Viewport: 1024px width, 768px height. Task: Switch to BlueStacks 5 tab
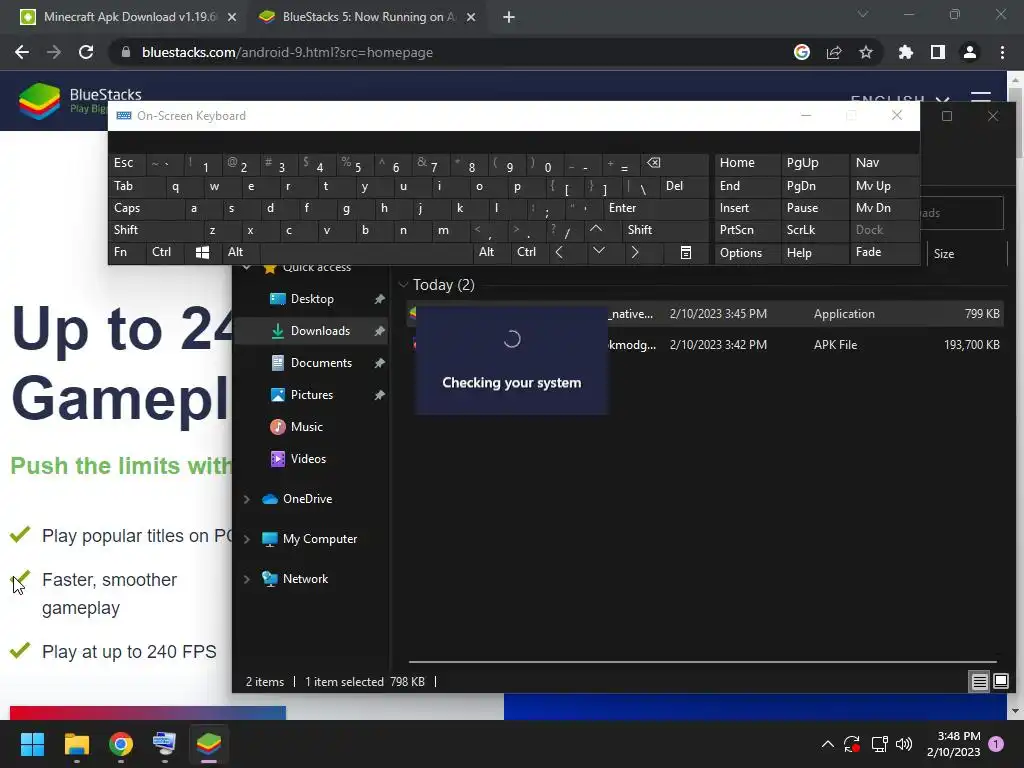(x=367, y=17)
